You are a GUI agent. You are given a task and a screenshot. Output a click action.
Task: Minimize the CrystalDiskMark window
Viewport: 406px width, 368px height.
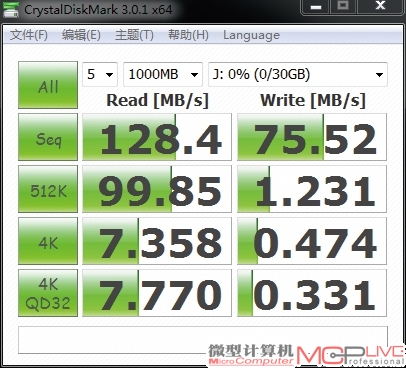coord(316,6)
